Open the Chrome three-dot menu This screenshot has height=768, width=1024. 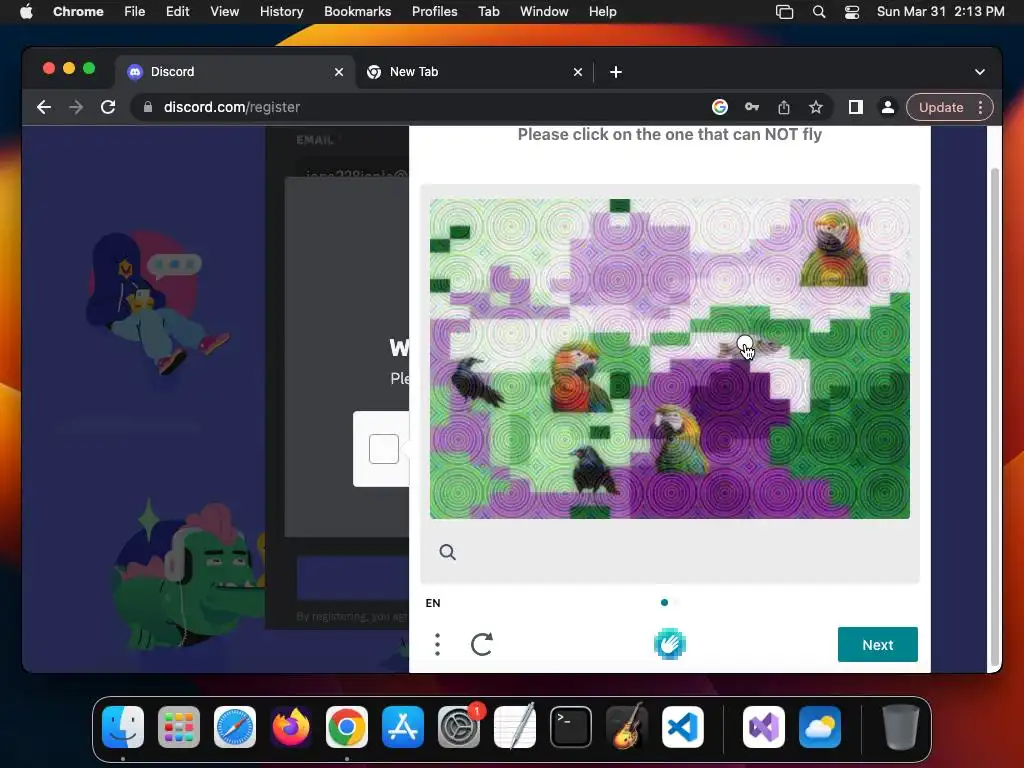tap(980, 107)
